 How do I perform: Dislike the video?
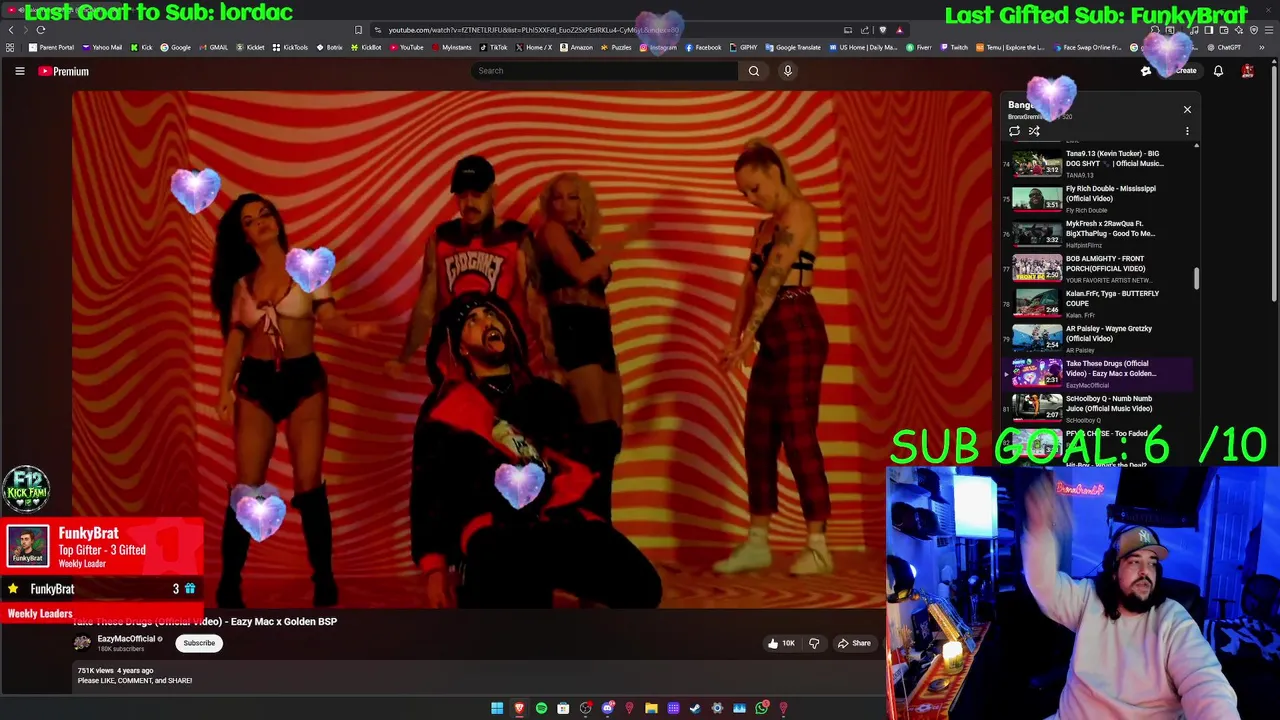[814, 643]
